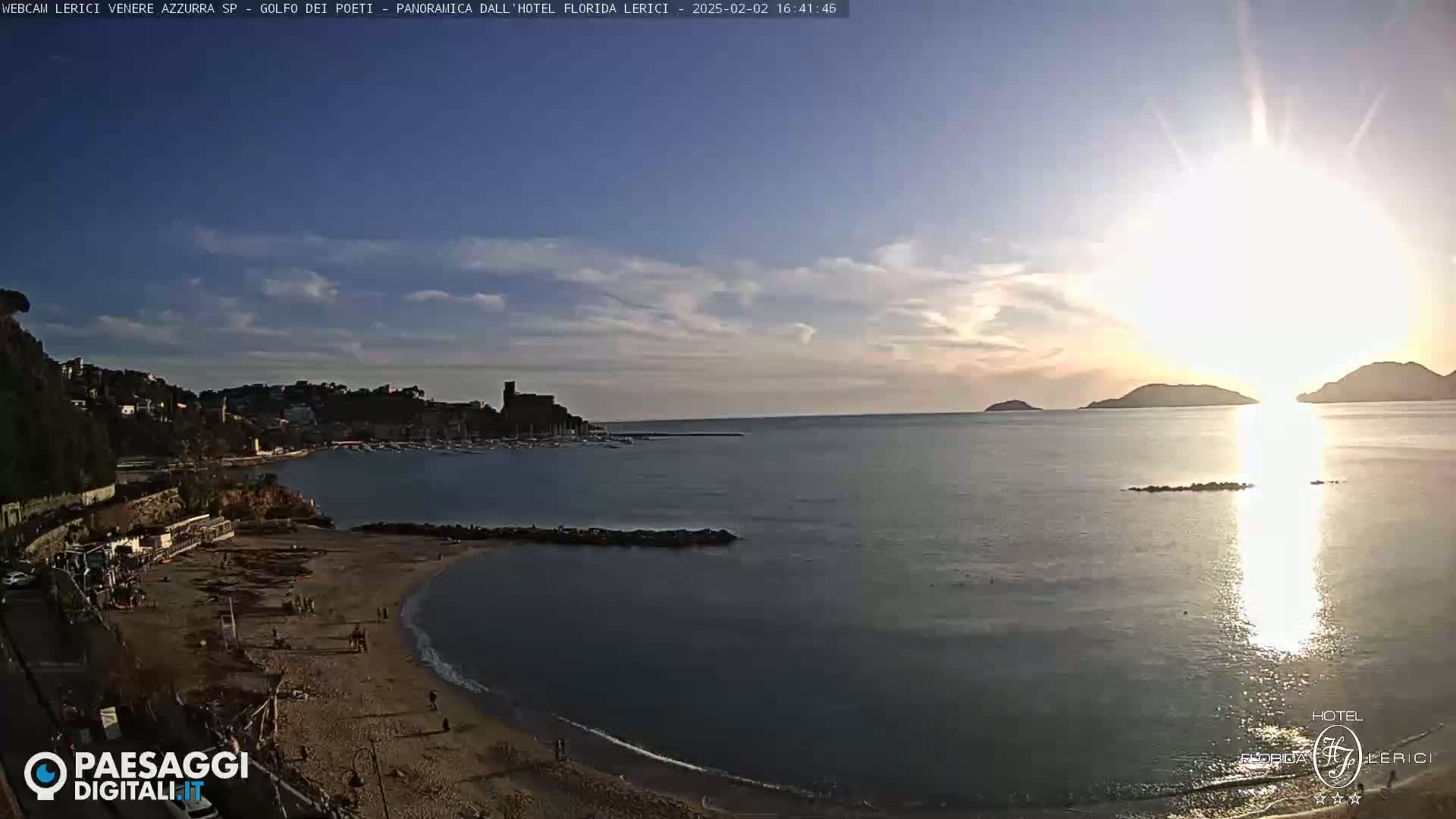Click the middle island left of the sun glare
The image size is (1456, 819).
pos(1170,397)
